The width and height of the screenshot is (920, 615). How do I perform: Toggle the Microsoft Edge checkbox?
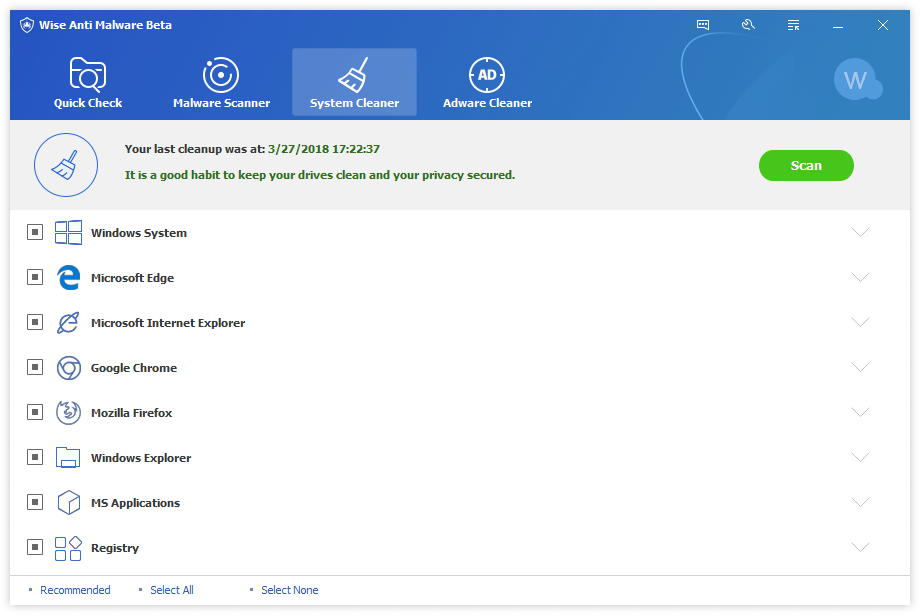pos(35,277)
